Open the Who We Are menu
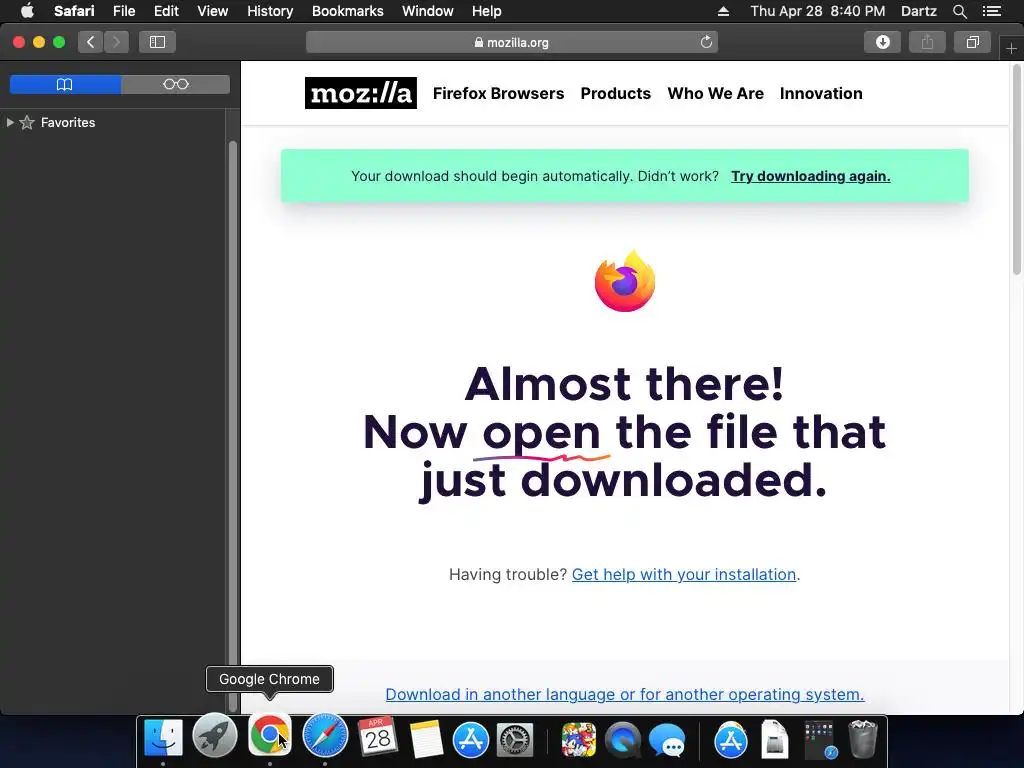This screenshot has width=1024, height=768. [x=715, y=93]
